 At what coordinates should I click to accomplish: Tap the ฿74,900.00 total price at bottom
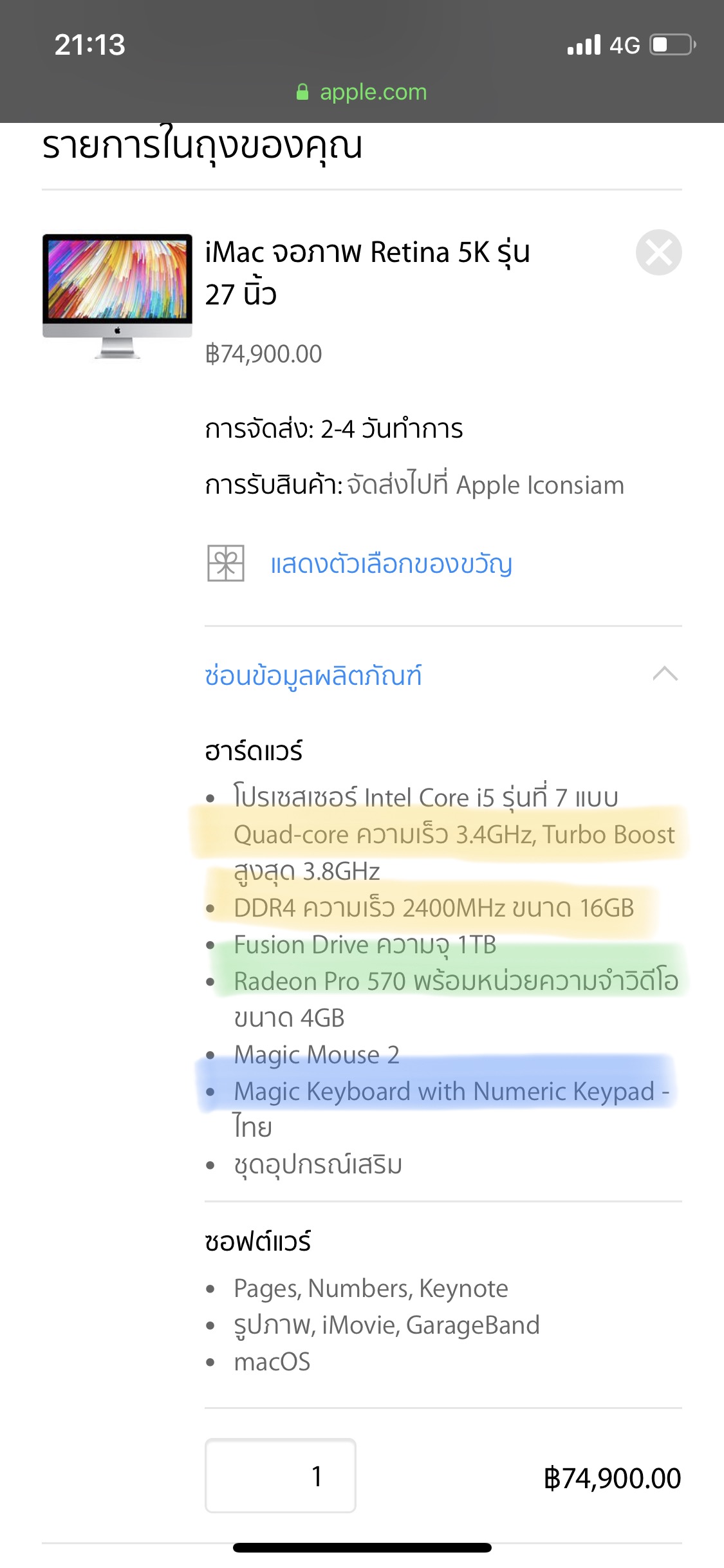point(612,1478)
